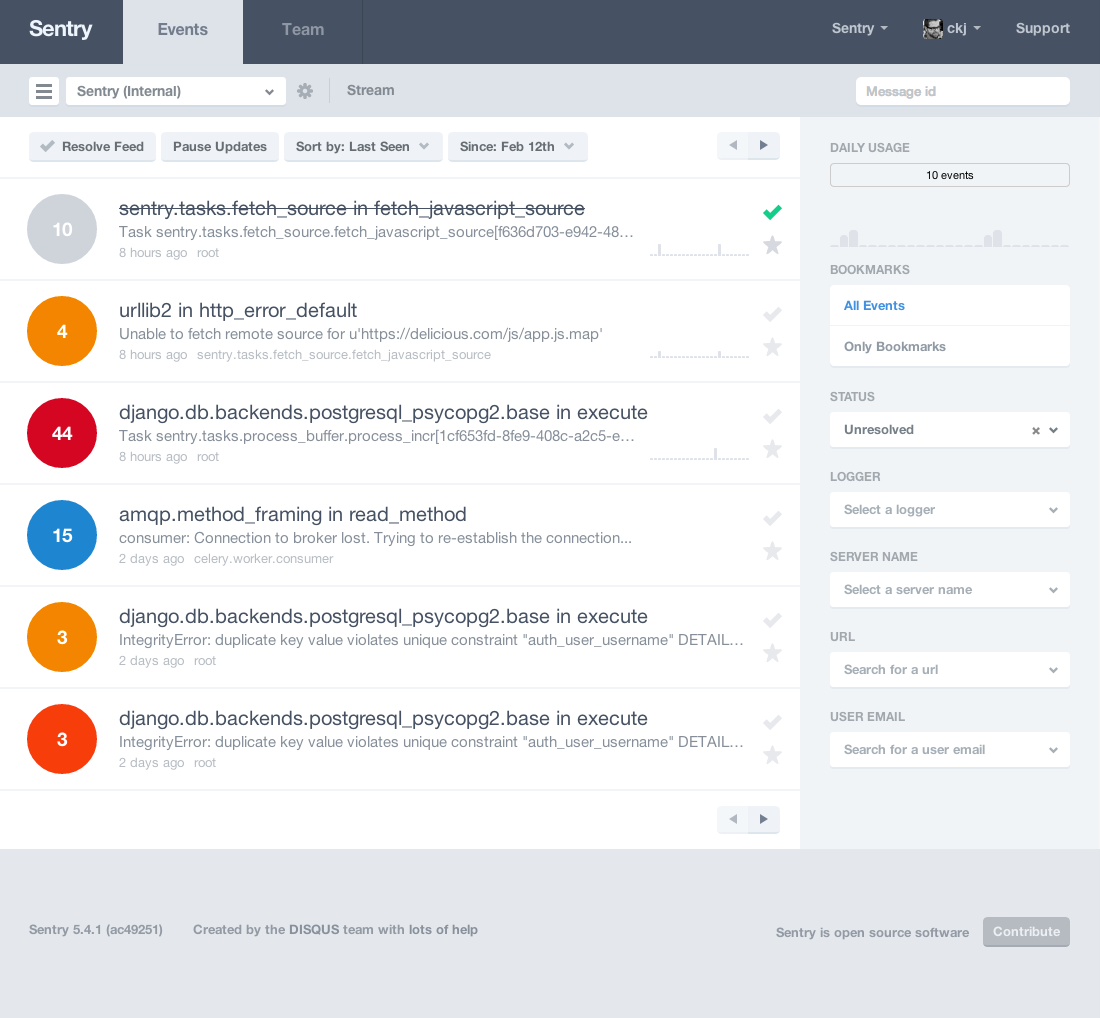Bookmark star for sentry.tasks.fetch_source event
1100x1018 pixels.
772,245
